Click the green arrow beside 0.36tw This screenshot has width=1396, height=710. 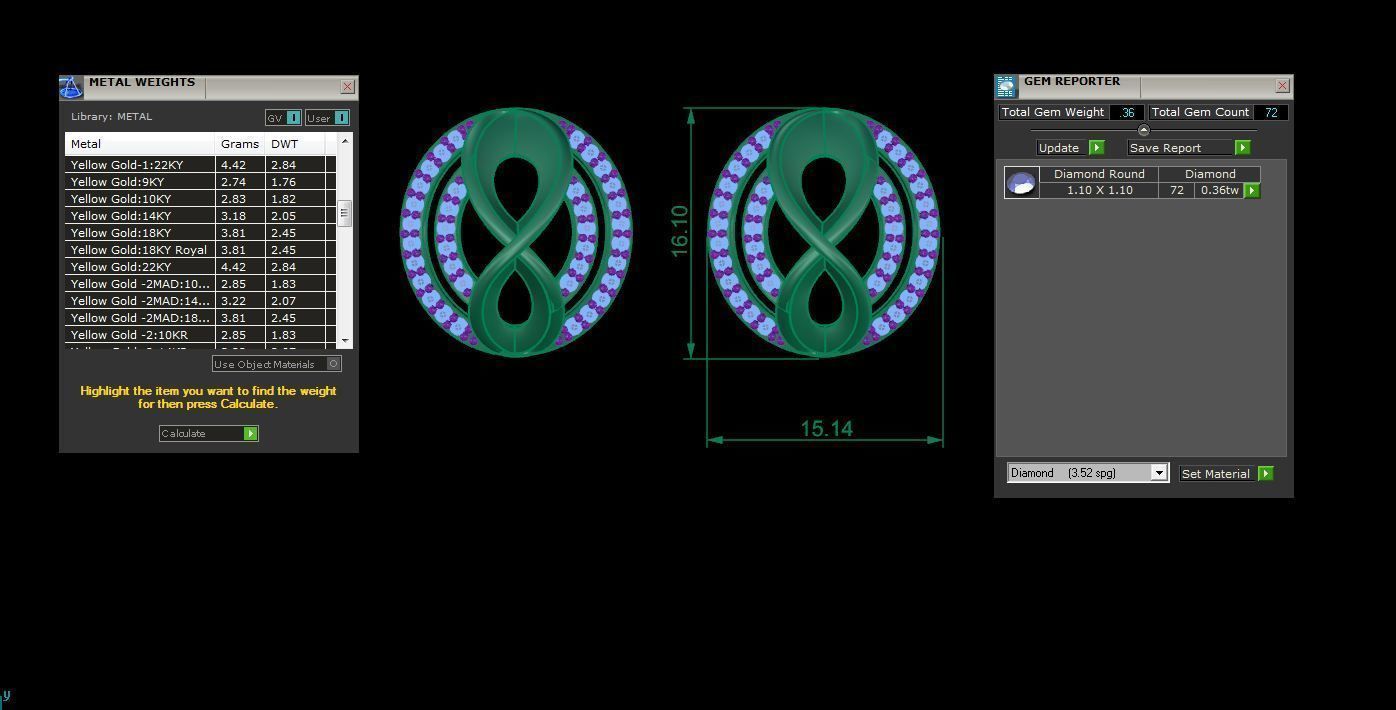(1252, 190)
